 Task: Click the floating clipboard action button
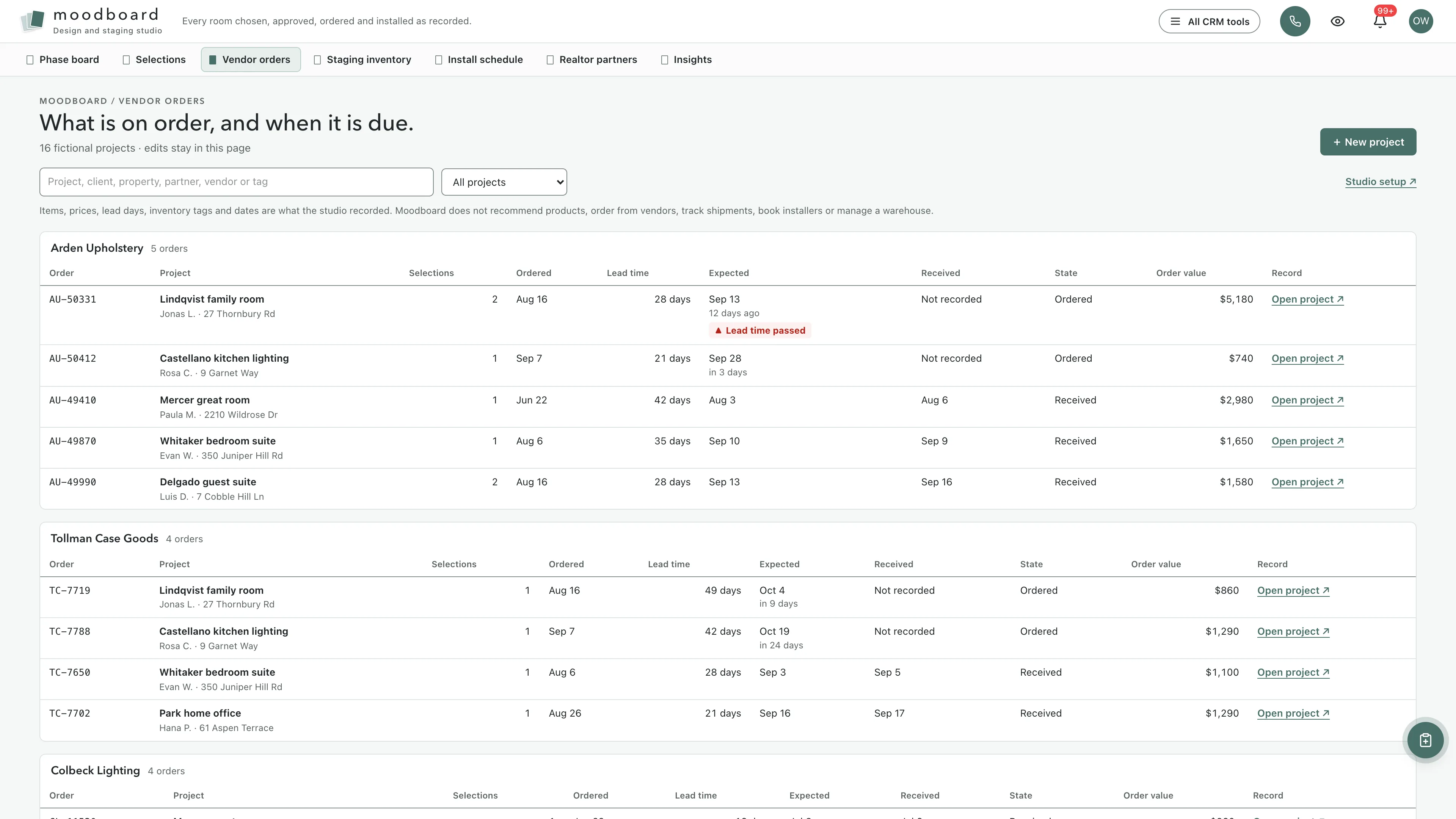[x=1425, y=740]
